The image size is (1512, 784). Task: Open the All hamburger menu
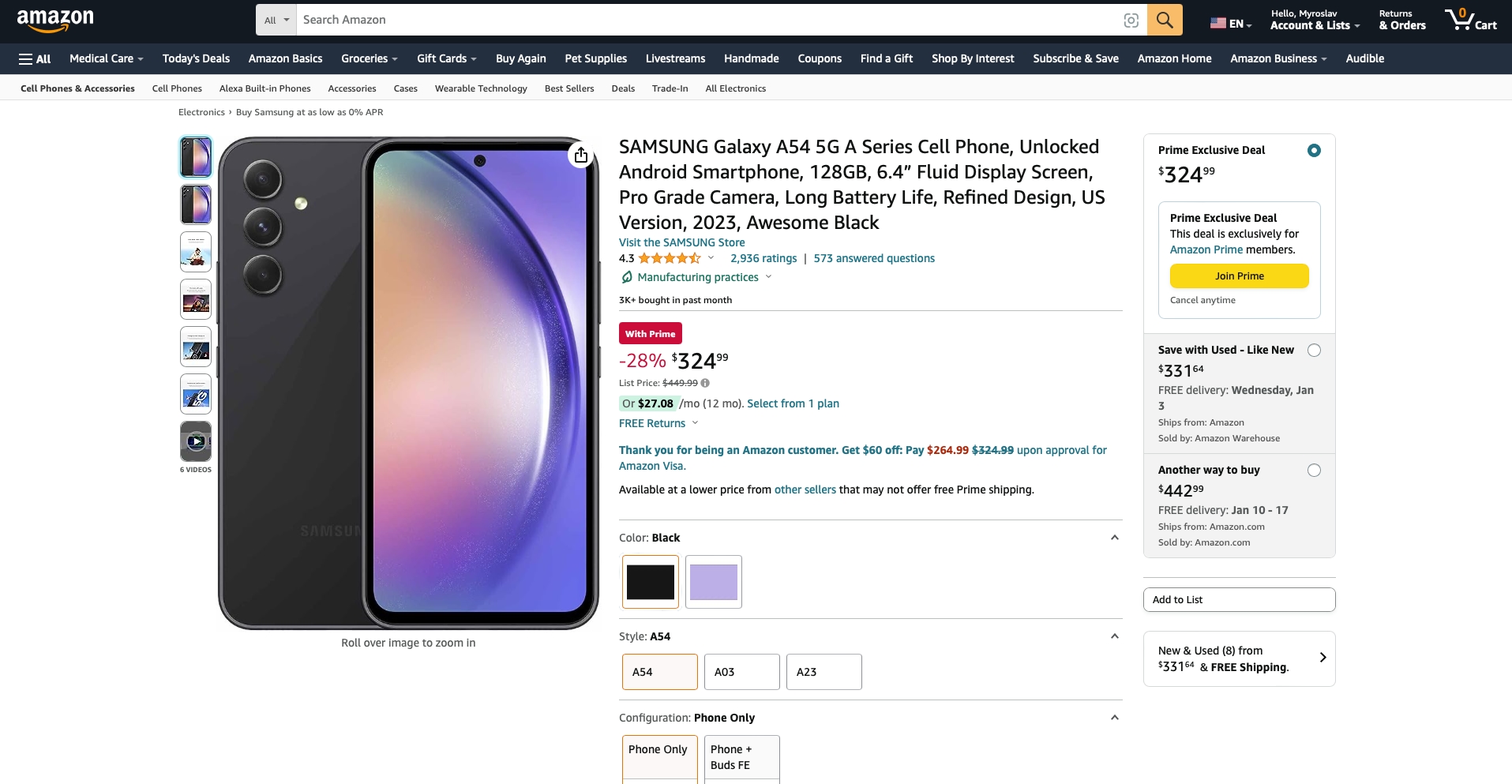click(35, 58)
